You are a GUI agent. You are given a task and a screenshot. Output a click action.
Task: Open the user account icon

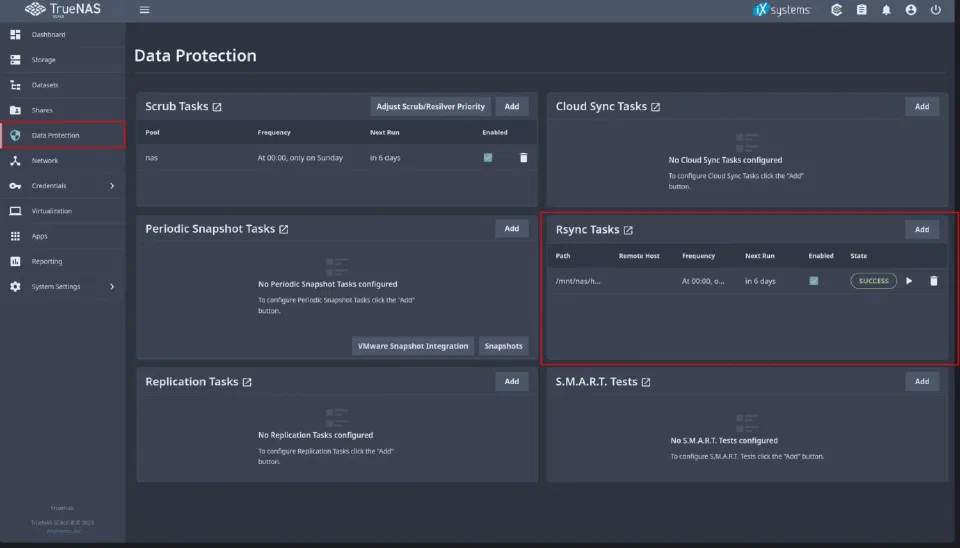(x=911, y=10)
